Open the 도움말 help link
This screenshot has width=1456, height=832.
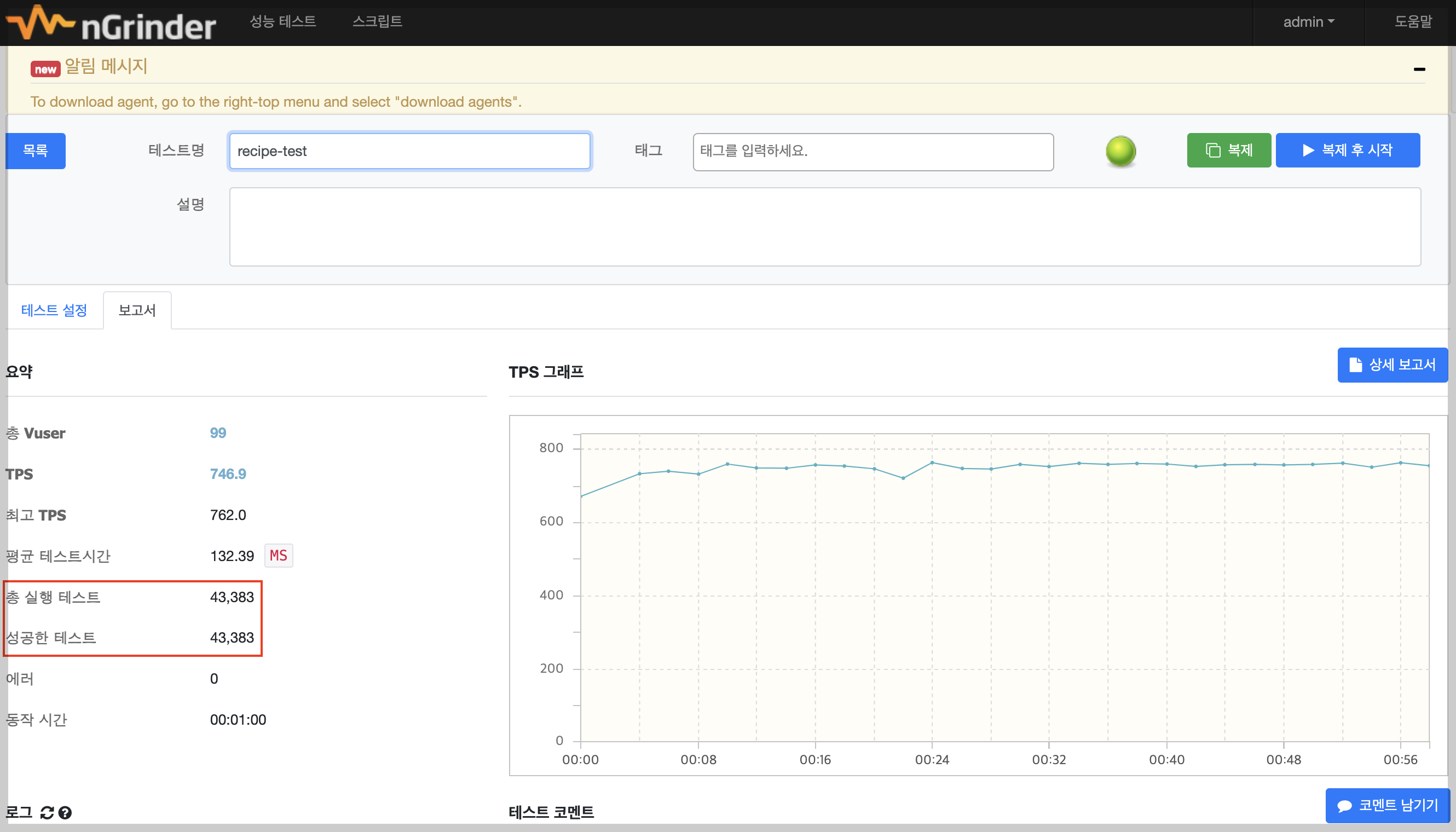[1413, 22]
